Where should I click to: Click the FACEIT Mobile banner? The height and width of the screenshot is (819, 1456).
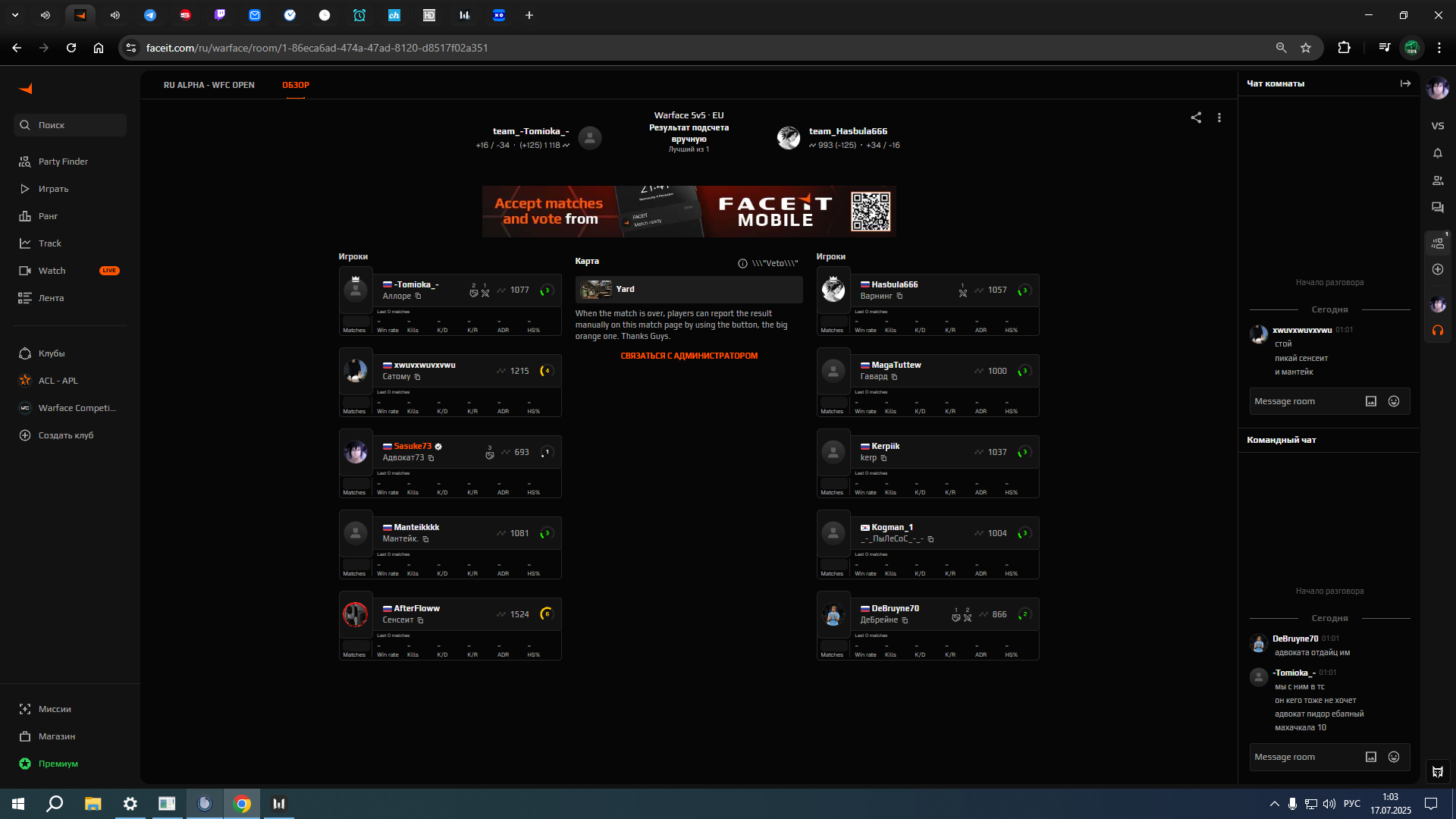(x=689, y=212)
